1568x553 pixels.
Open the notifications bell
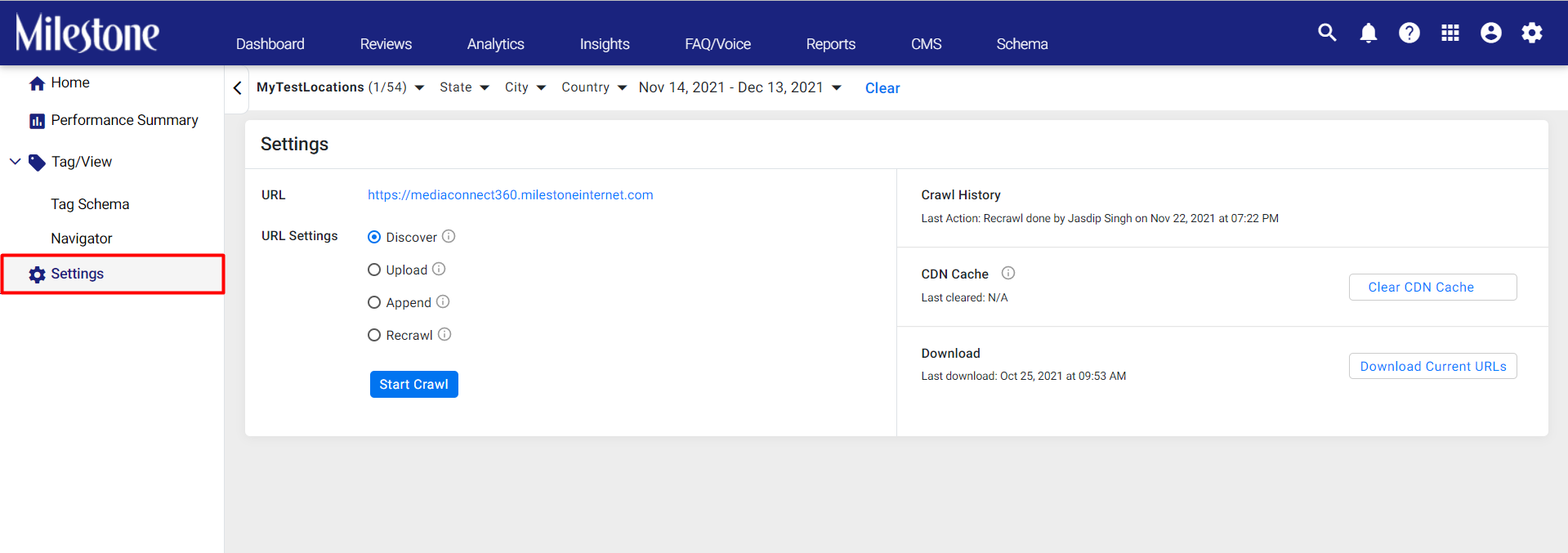[x=1369, y=33]
